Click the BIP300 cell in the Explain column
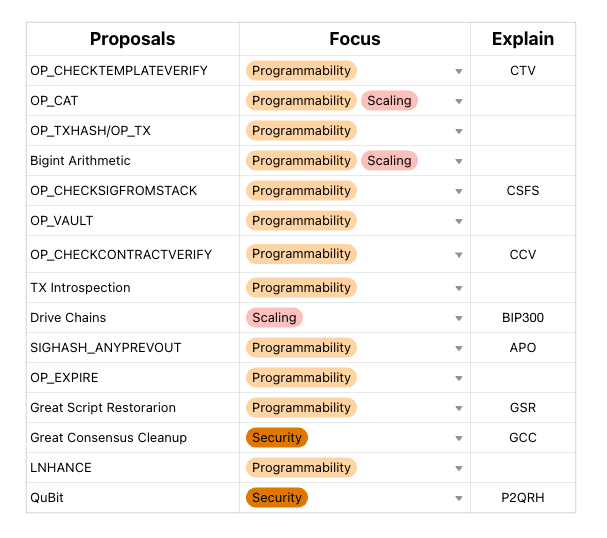This screenshot has height=538, width=607. pos(522,318)
